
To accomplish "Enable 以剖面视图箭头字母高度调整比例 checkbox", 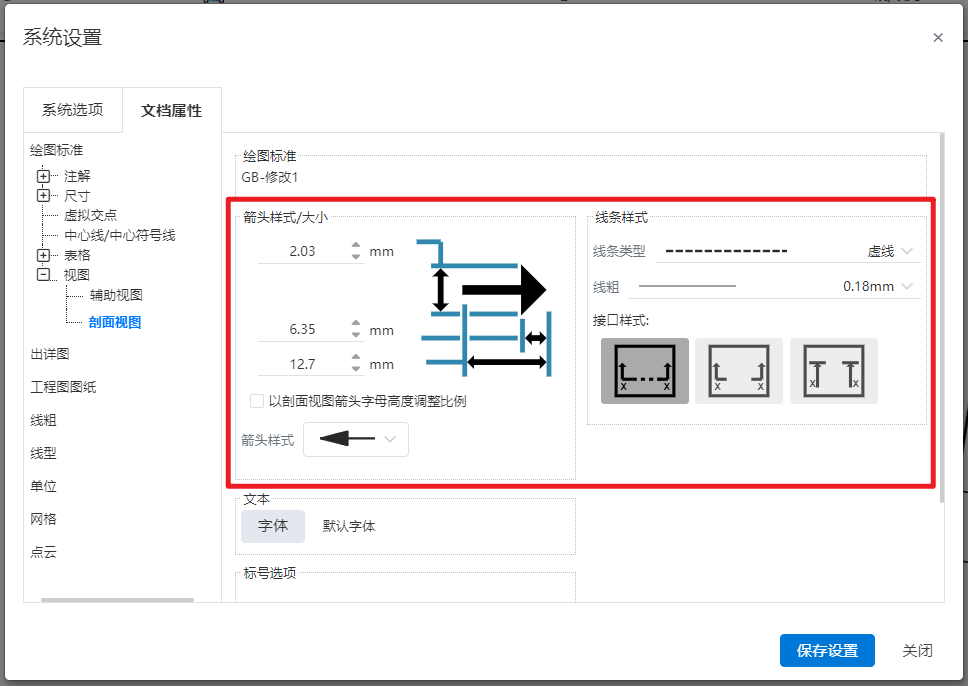I will (257, 402).
